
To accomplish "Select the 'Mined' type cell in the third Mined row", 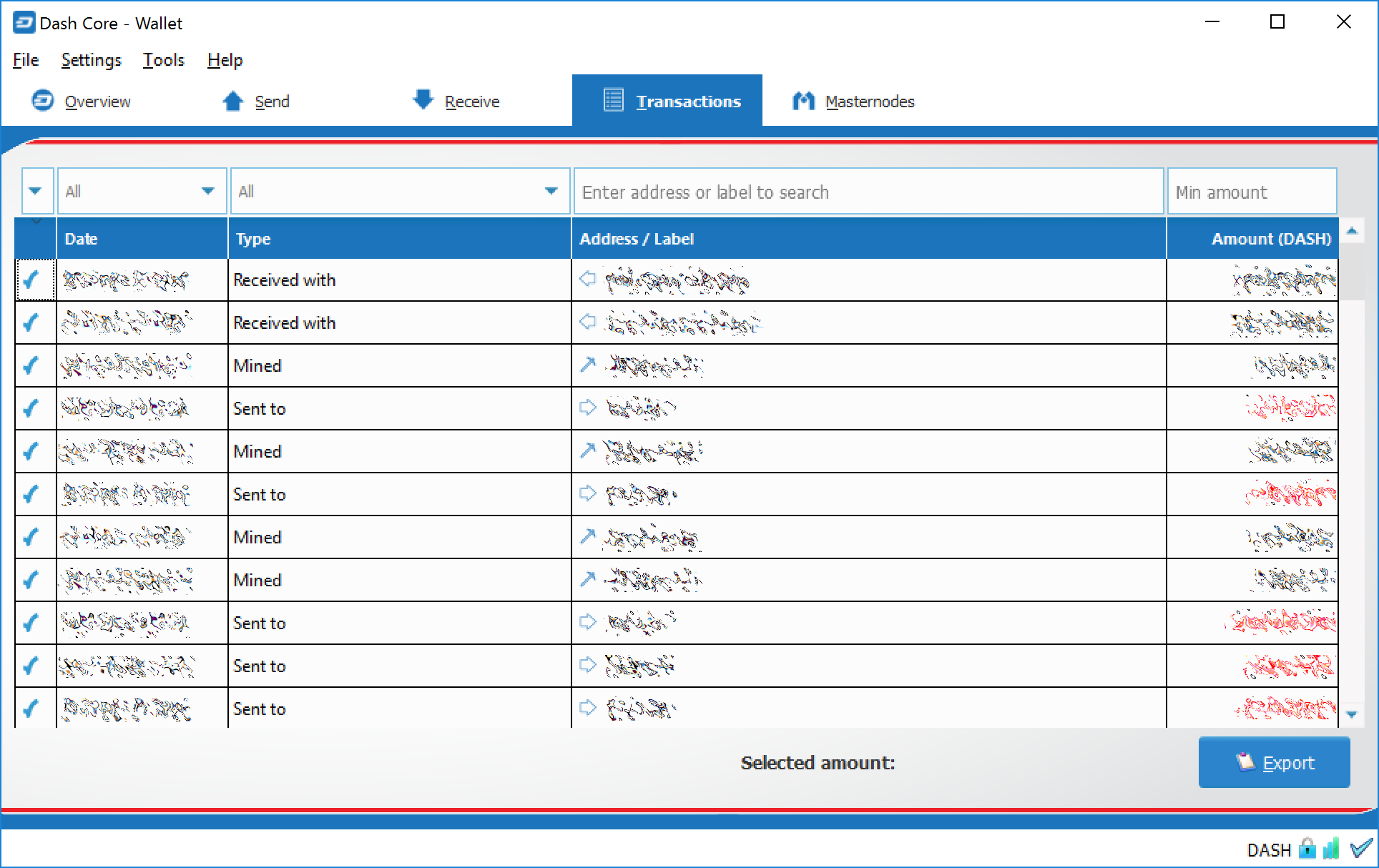I will 400,537.
